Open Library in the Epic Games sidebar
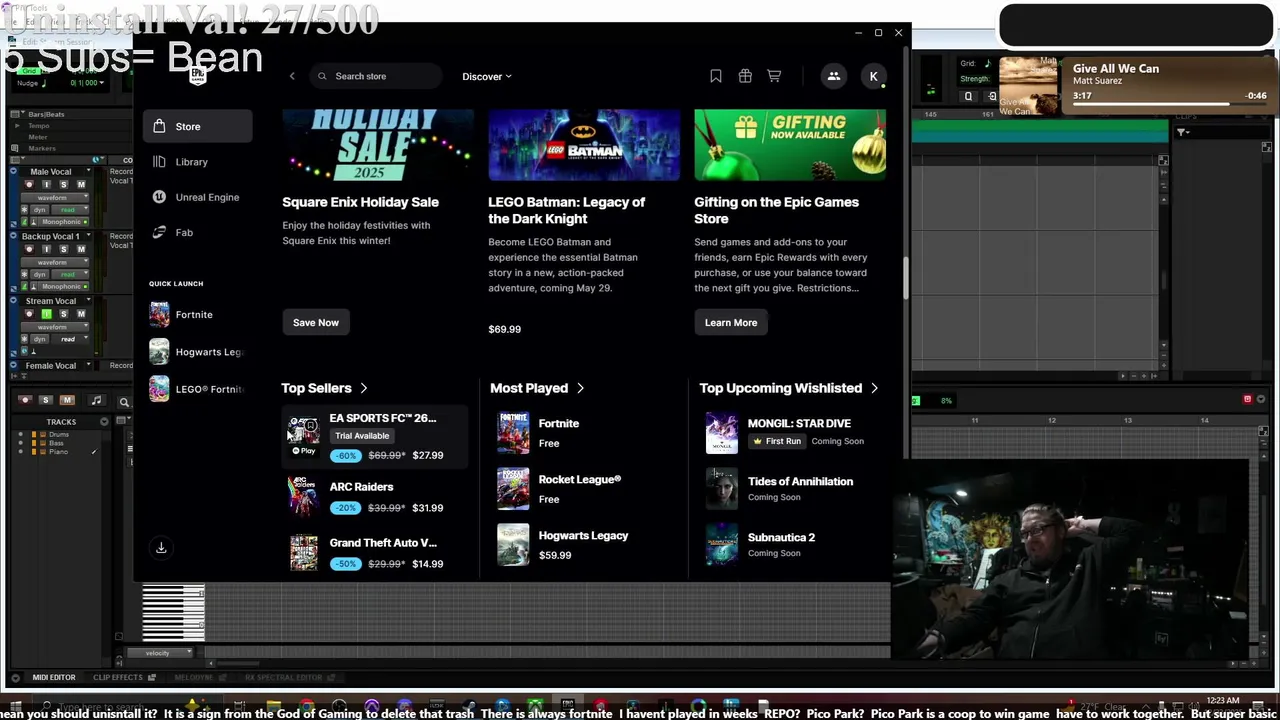This screenshot has height=720, width=1280. (198, 162)
